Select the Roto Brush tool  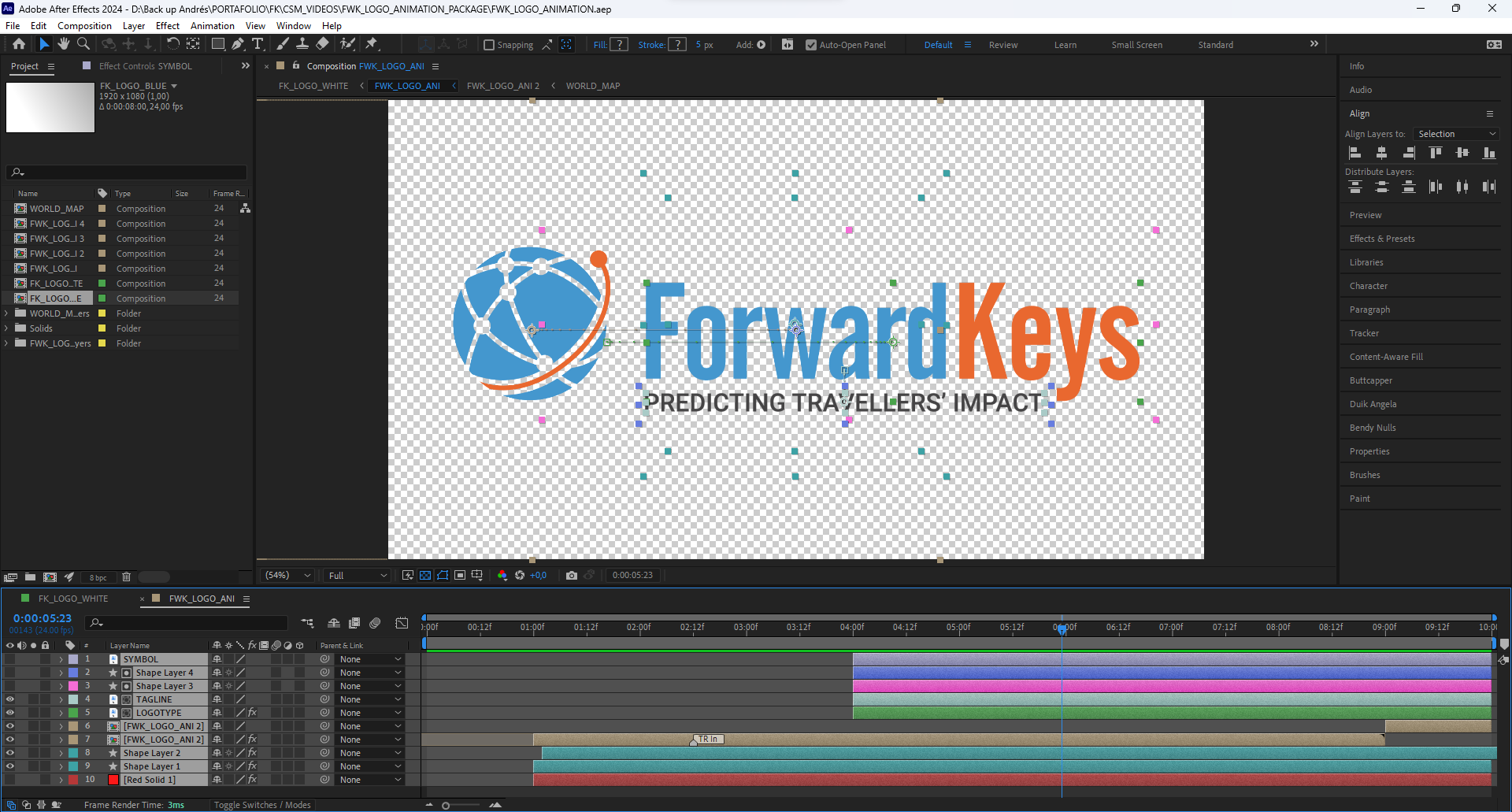[347, 44]
